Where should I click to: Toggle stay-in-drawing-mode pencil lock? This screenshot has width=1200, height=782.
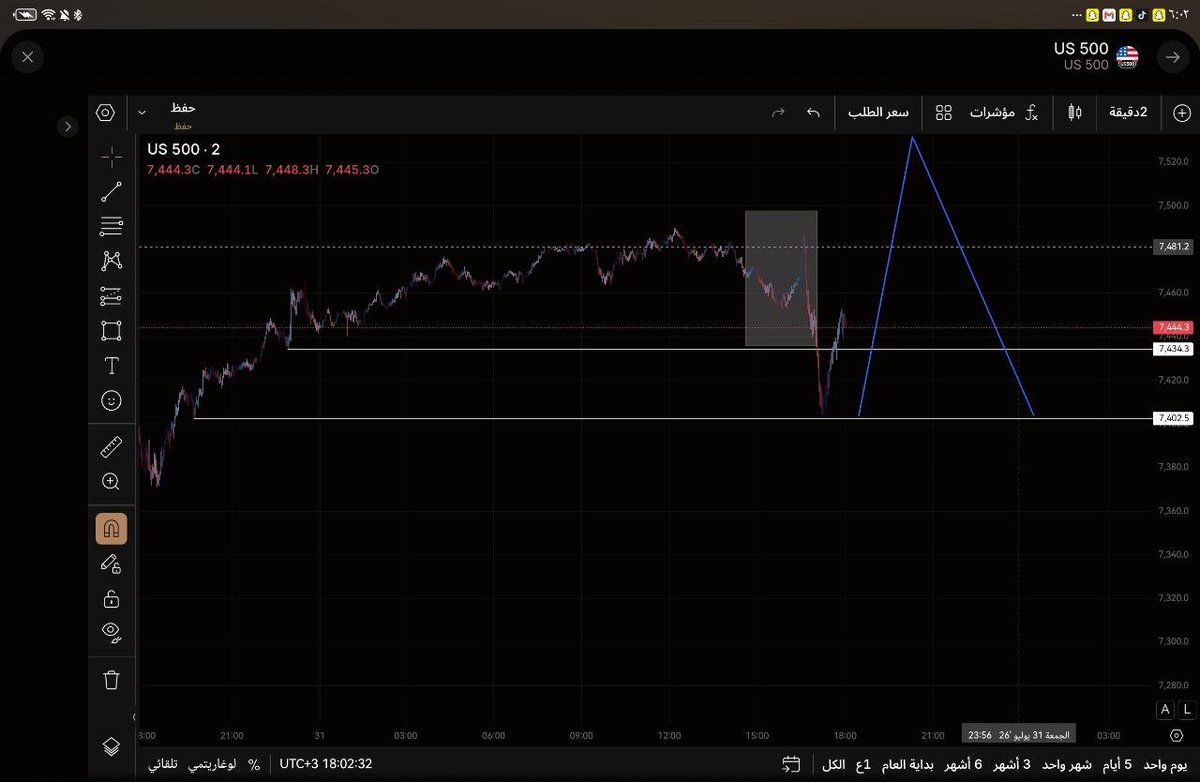tap(111, 564)
